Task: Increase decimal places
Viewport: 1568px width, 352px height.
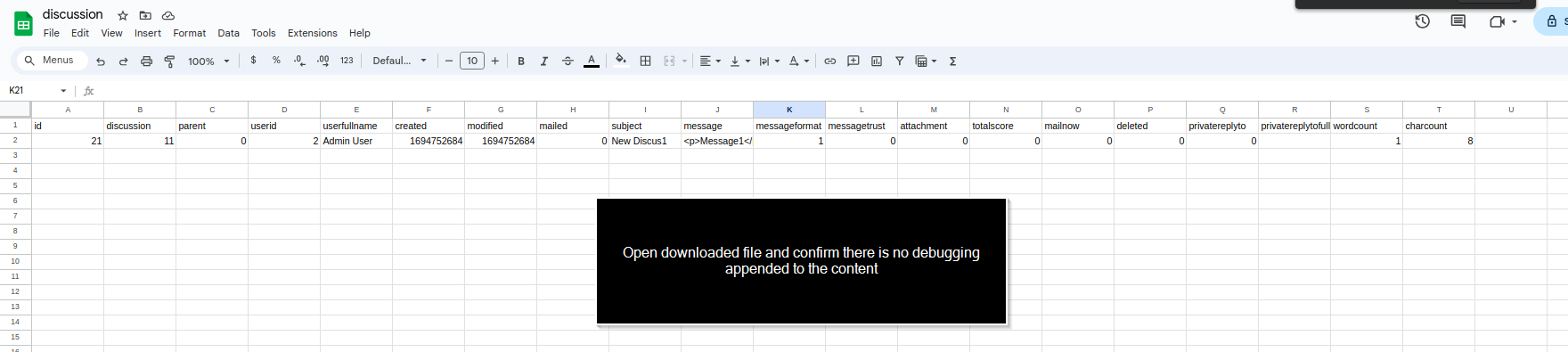Action: [x=323, y=61]
